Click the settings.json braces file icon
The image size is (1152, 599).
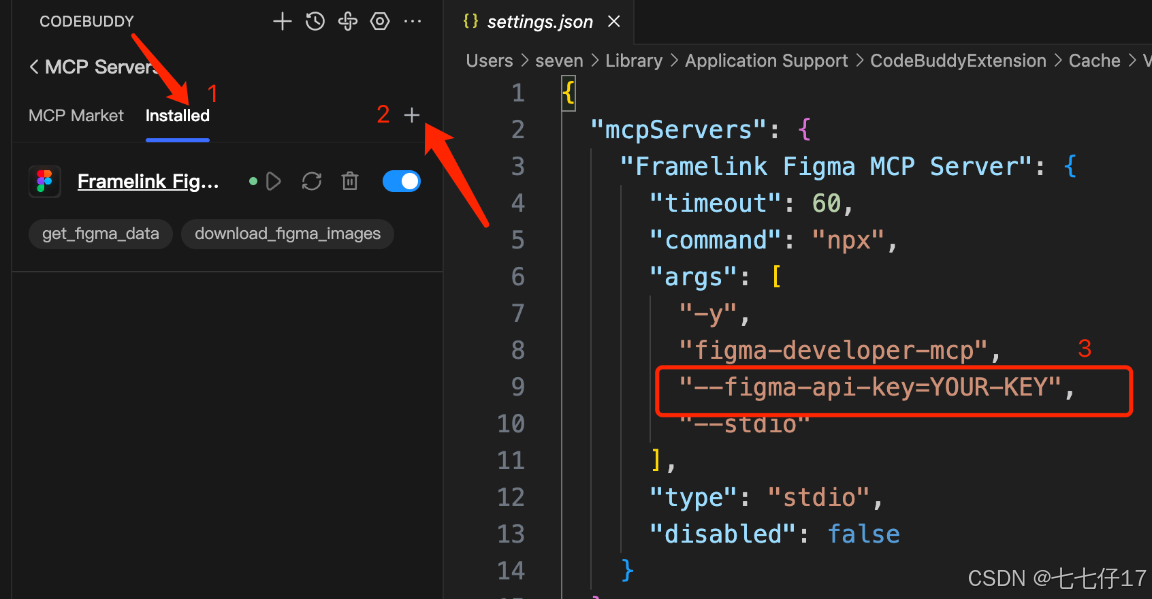click(470, 21)
